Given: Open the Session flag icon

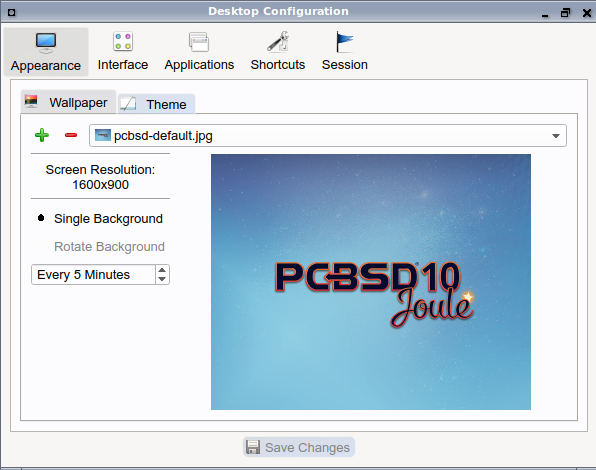Looking at the screenshot, I should pos(344,41).
